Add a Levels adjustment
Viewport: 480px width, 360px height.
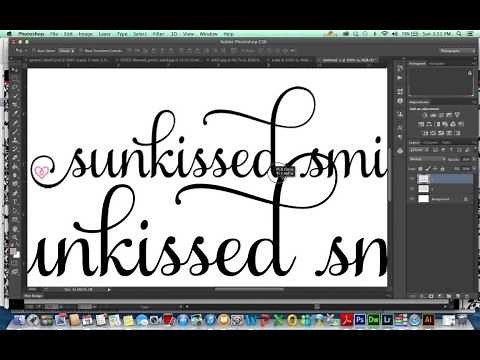pos(433,115)
